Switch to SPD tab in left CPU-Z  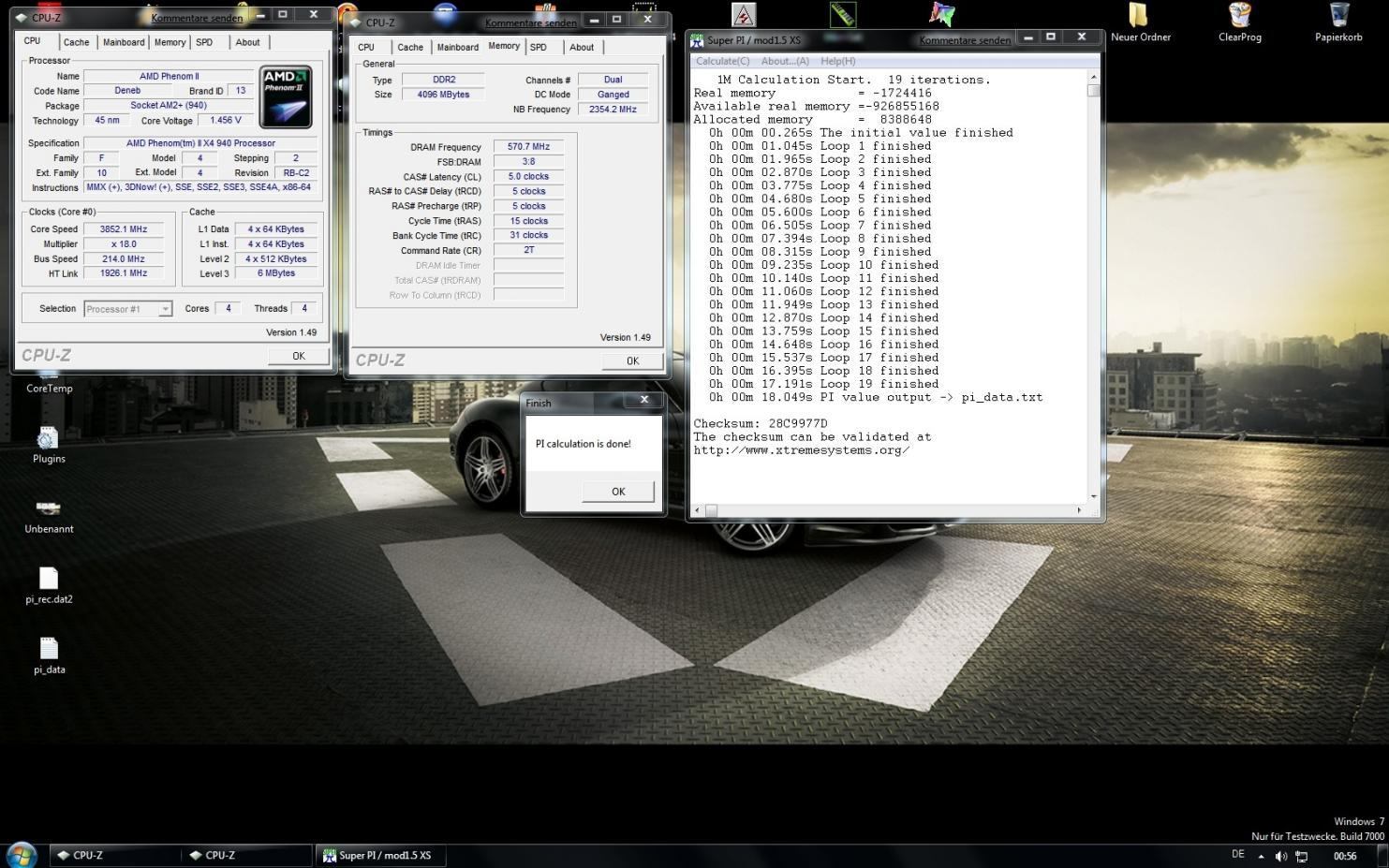click(204, 42)
